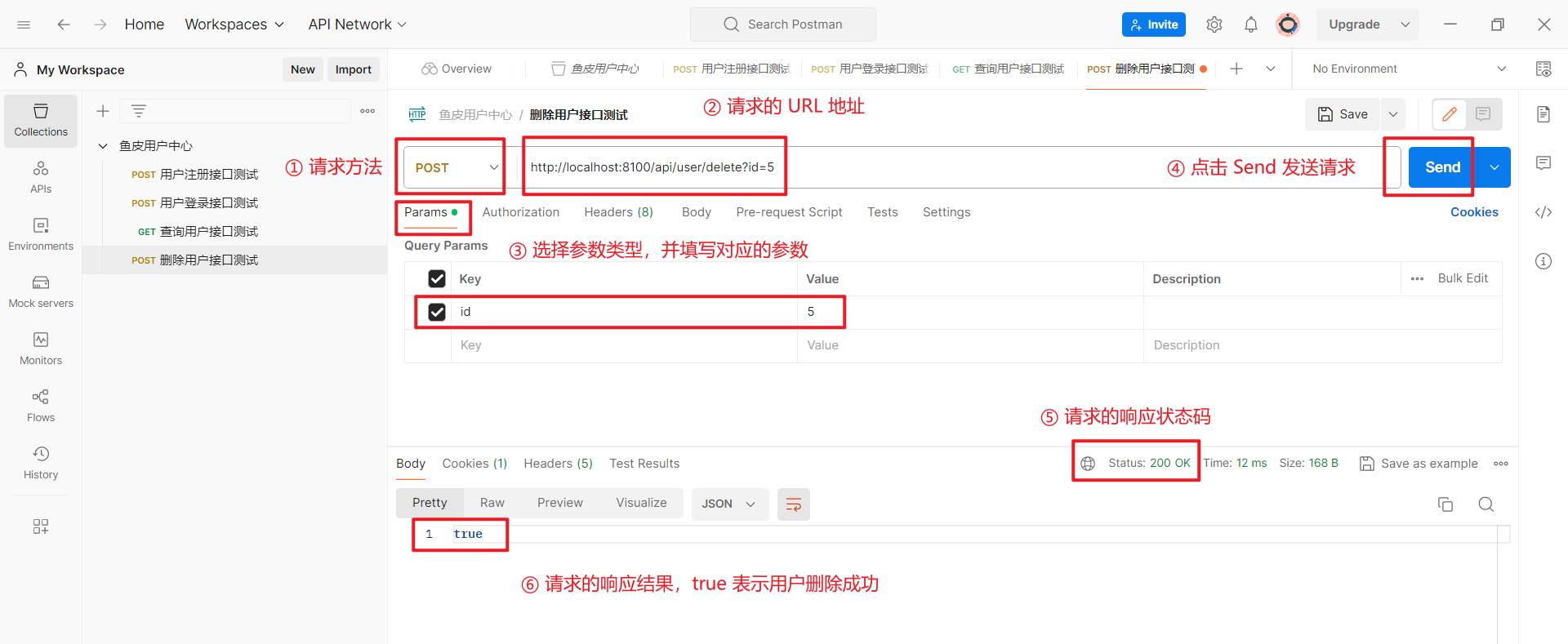Open the Mock servers panel
Viewport: 1568px width, 644px height.
coord(41,291)
